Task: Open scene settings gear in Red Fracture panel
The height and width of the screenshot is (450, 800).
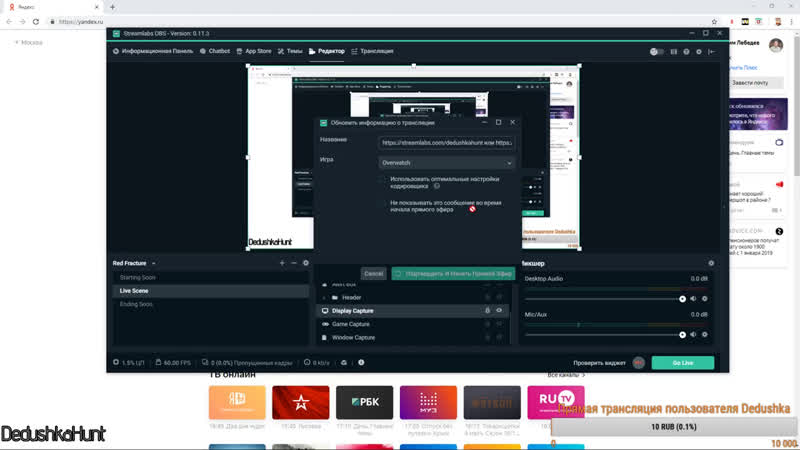Action: (x=306, y=263)
